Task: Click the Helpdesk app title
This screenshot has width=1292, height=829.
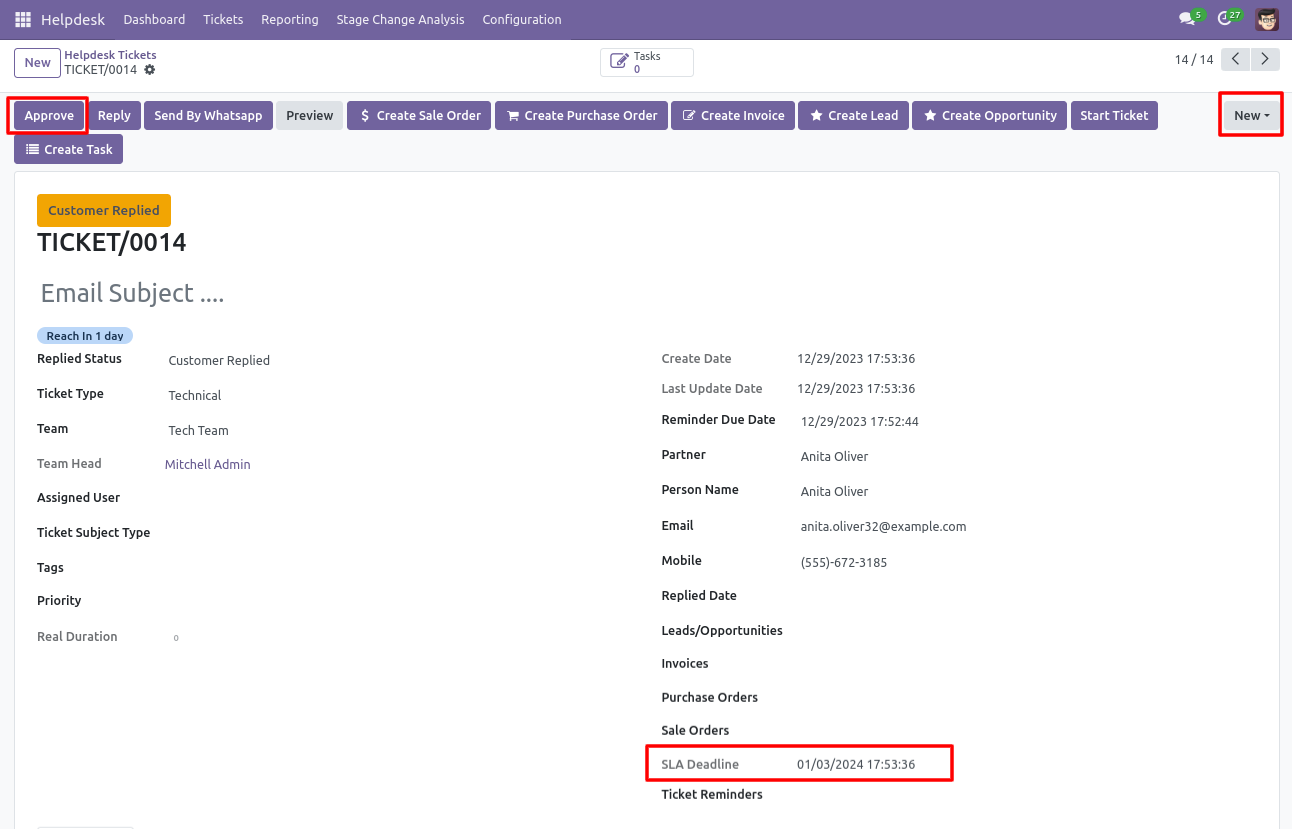Action: [73, 20]
